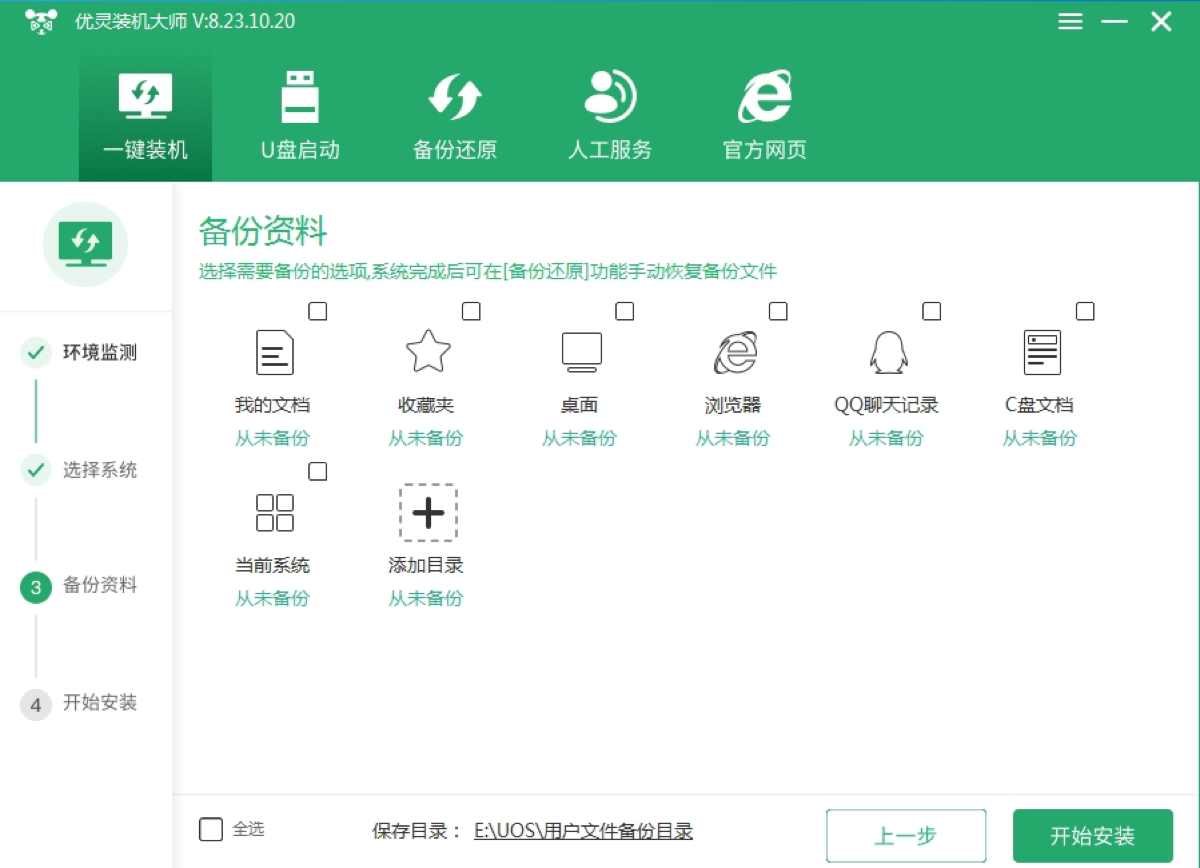Click the 环境监测 checkmark step icon

36,353
